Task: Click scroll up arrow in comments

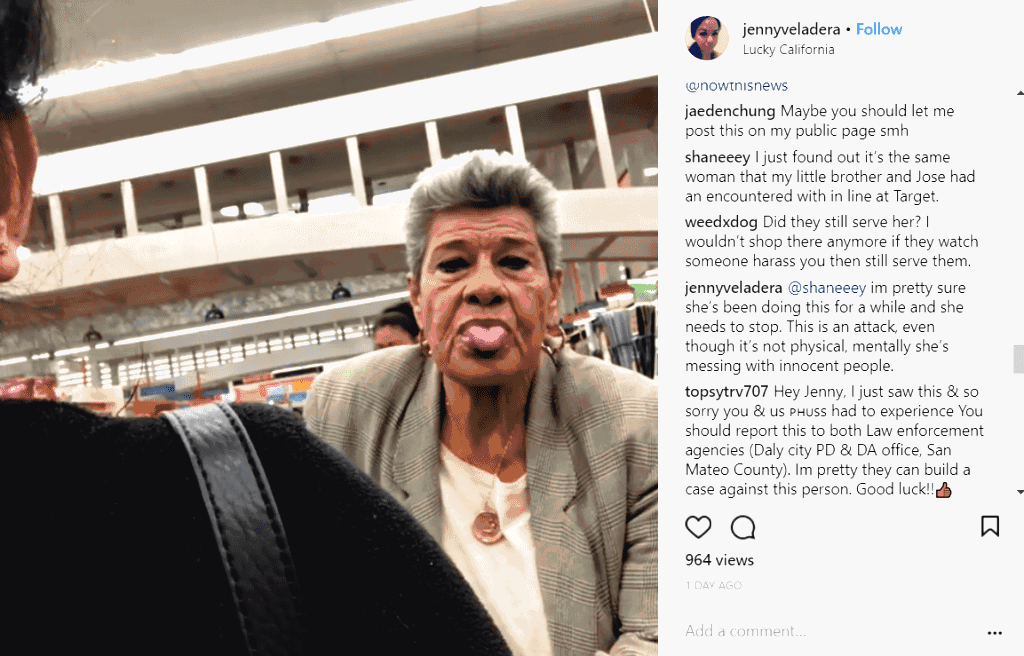Action: 1019,93
